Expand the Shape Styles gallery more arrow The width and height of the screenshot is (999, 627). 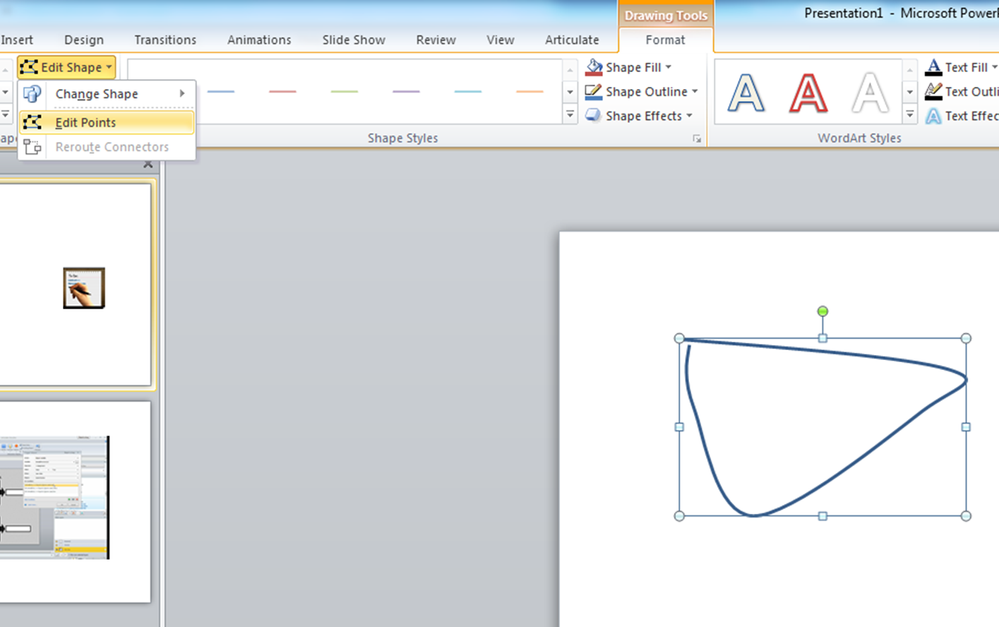(570, 116)
